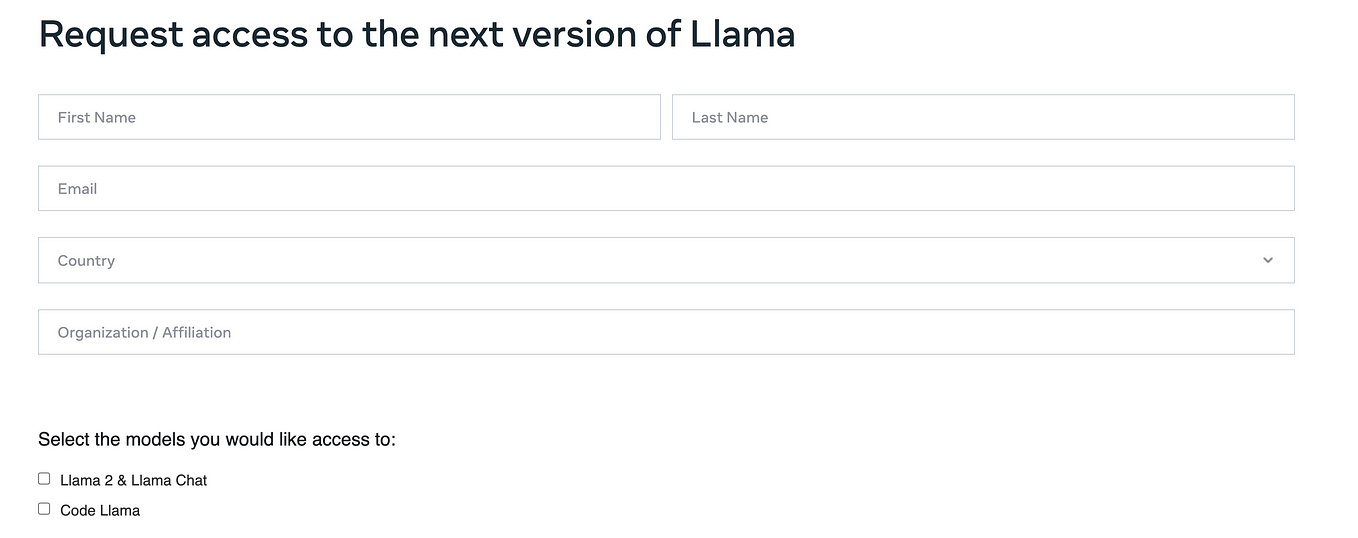Click the 'Country' placeholder text
Screen dimensions: 1358x538
click(x=86, y=260)
